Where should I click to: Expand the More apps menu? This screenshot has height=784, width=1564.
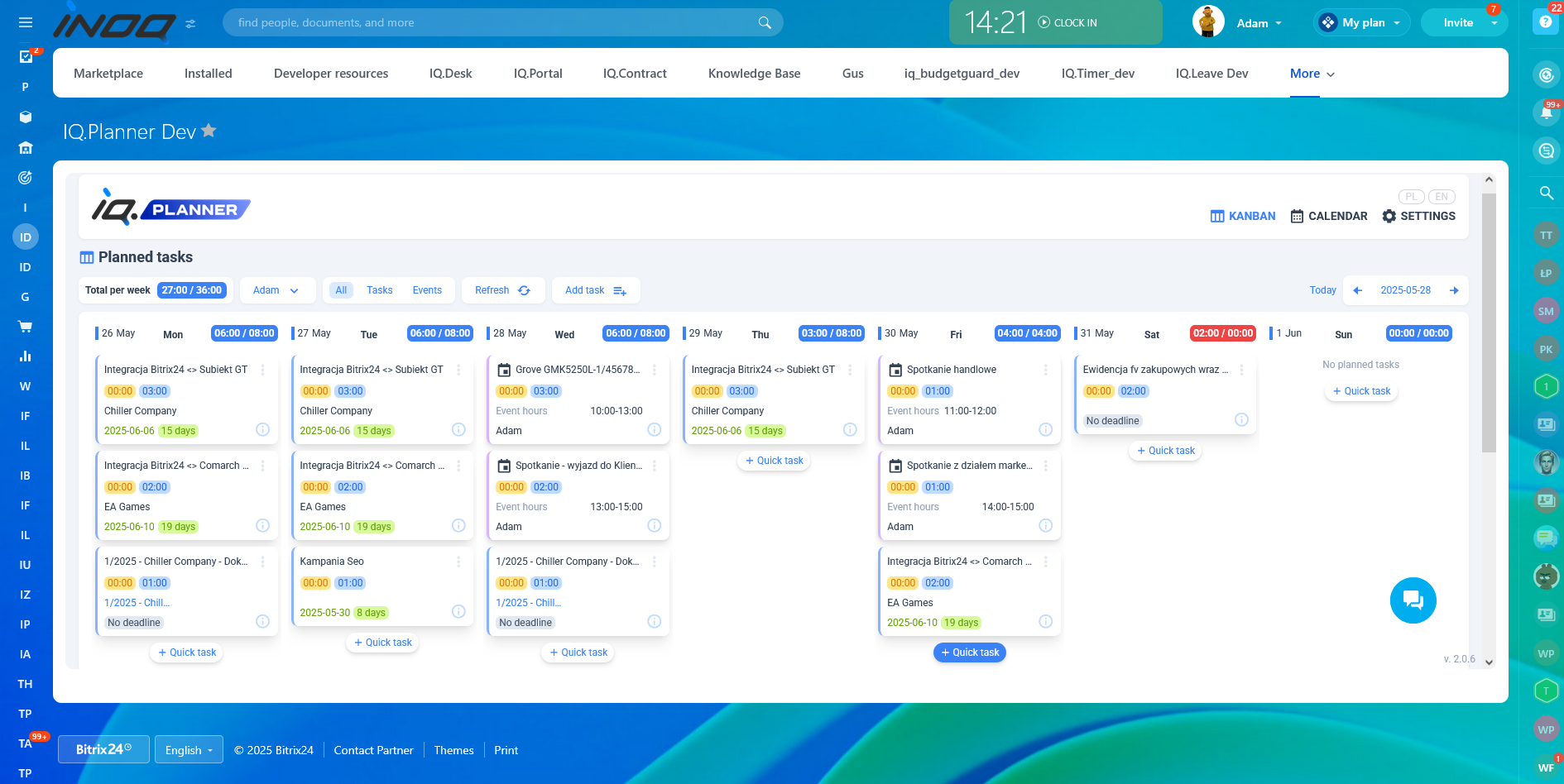(1312, 74)
